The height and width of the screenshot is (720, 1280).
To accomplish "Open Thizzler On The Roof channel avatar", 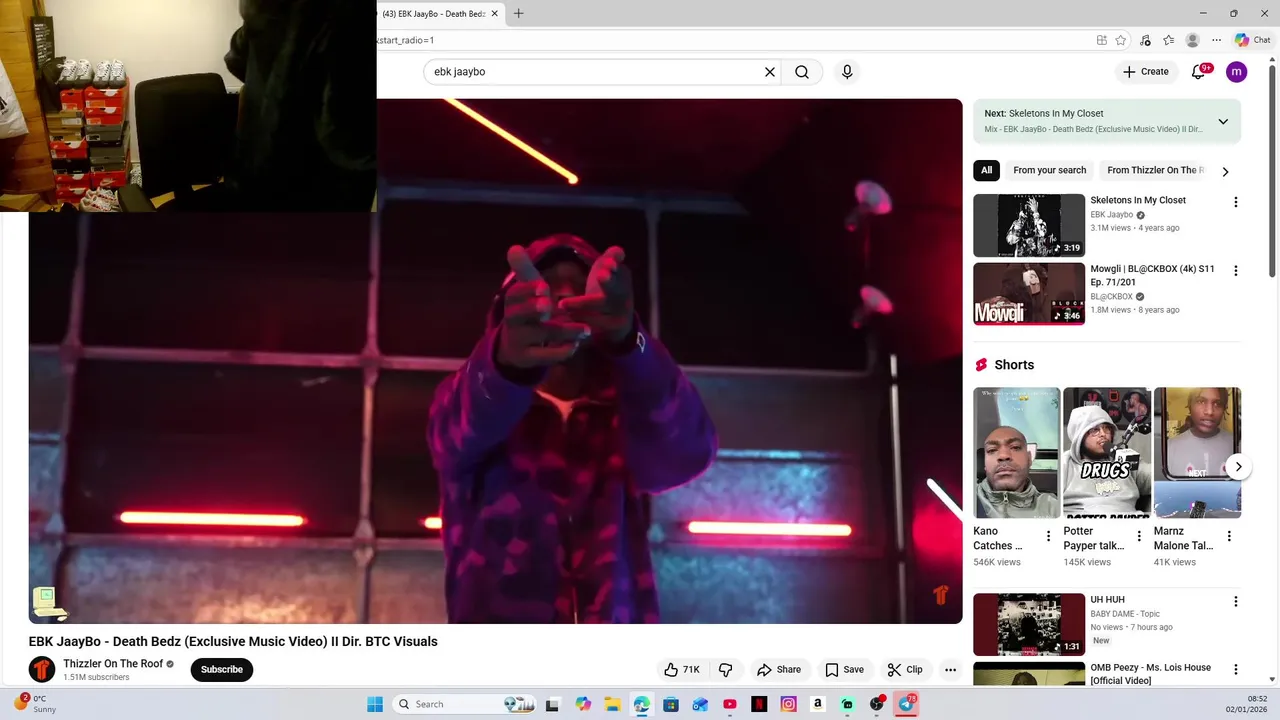I will 42,669.
